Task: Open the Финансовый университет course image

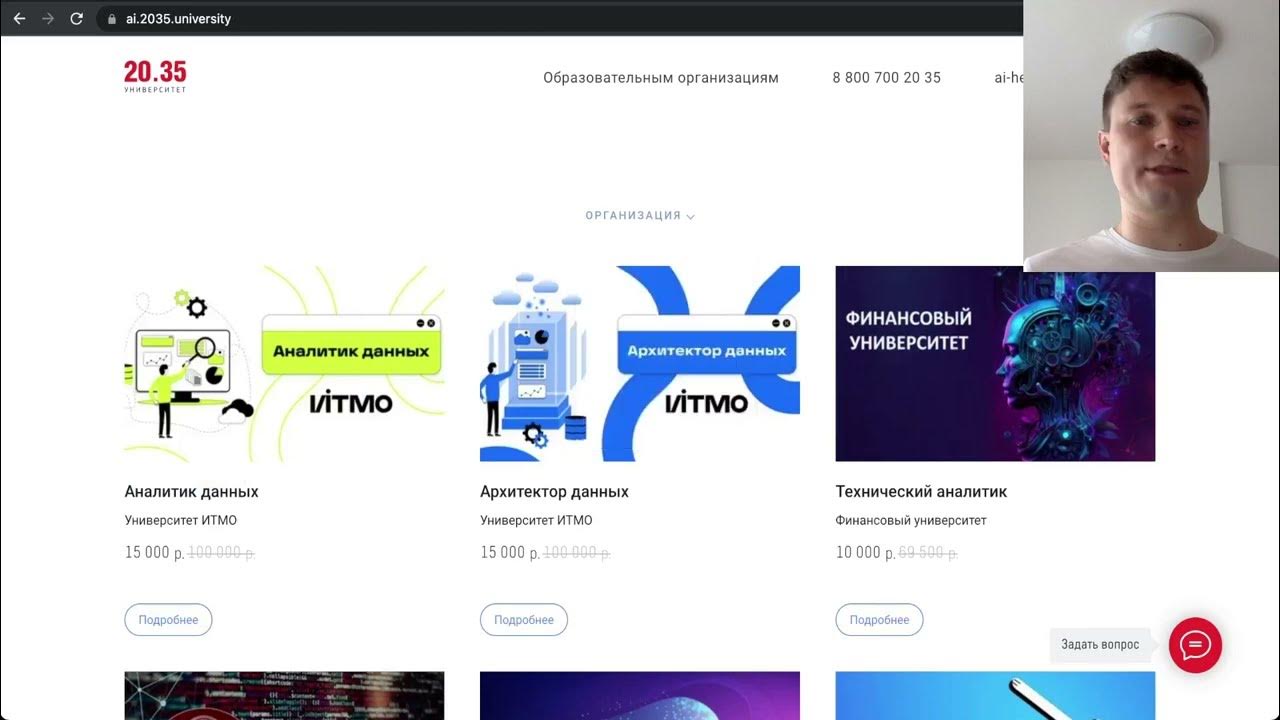Action: click(995, 364)
